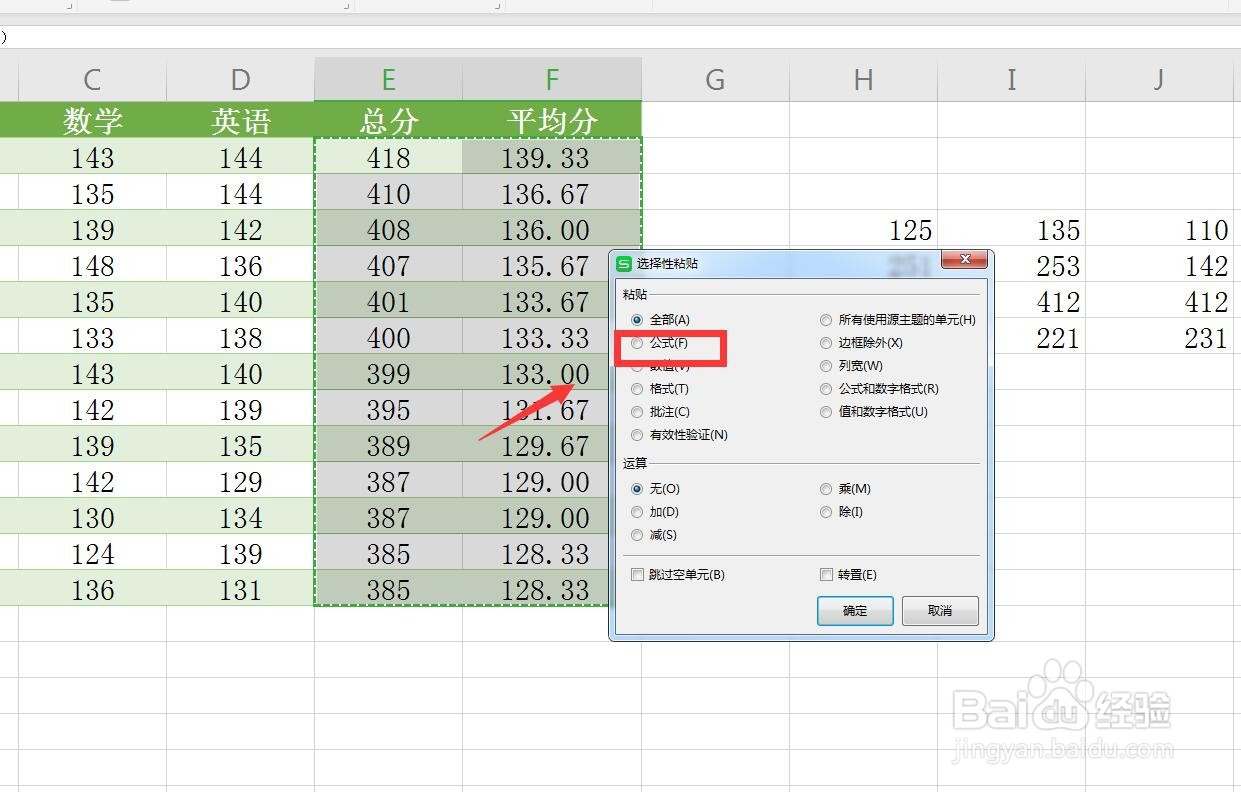Click the 平均分 header cell
The height and width of the screenshot is (792, 1241).
point(552,121)
